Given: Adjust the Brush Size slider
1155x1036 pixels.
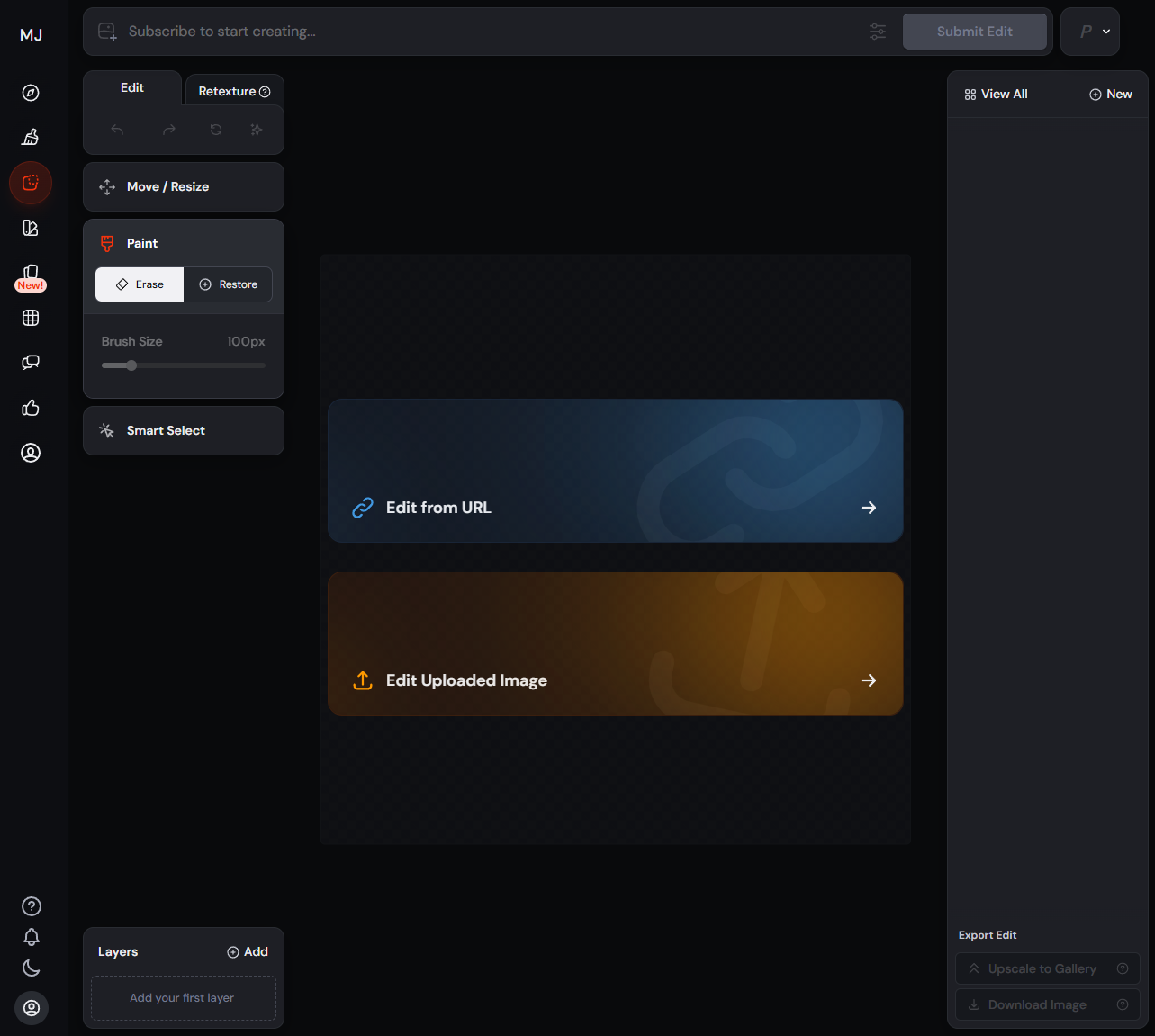Looking at the screenshot, I should (131, 365).
